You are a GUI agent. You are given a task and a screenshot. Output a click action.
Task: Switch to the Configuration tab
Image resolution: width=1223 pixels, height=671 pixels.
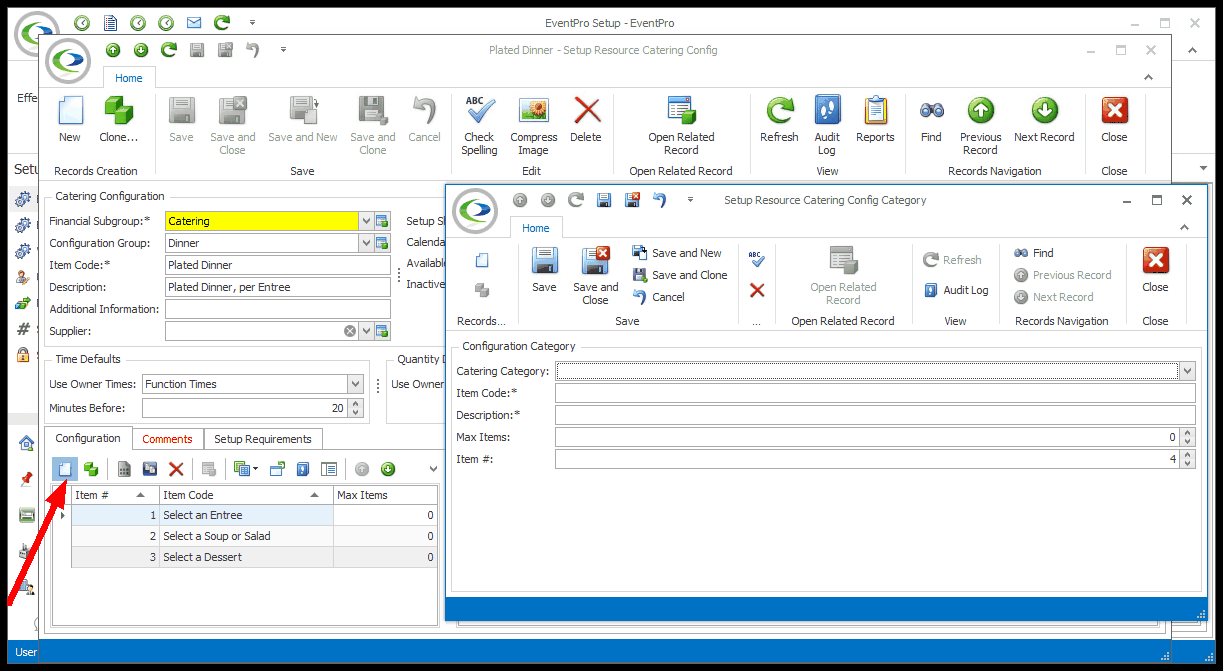(88, 438)
